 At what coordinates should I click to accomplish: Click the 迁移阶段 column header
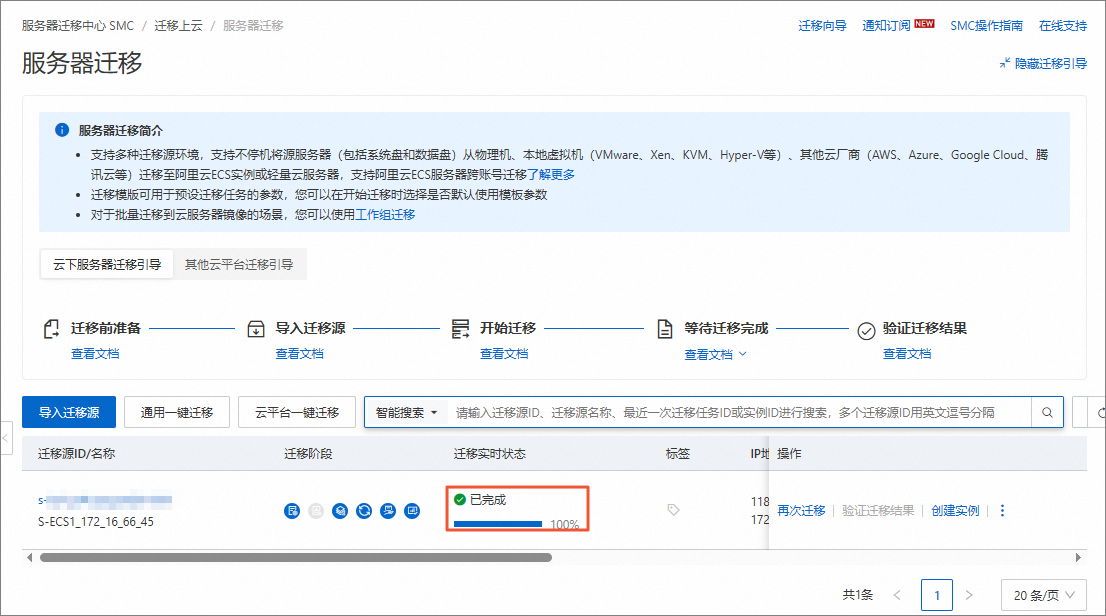(x=308, y=454)
